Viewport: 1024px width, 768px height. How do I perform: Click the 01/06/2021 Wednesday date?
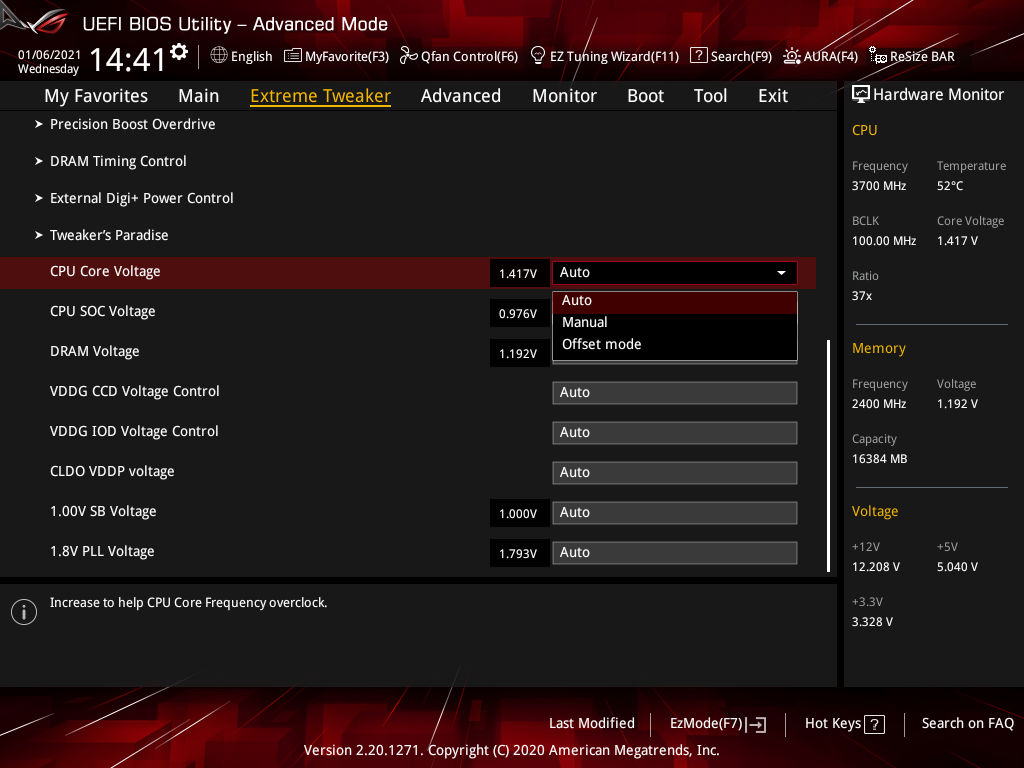[x=49, y=61]
